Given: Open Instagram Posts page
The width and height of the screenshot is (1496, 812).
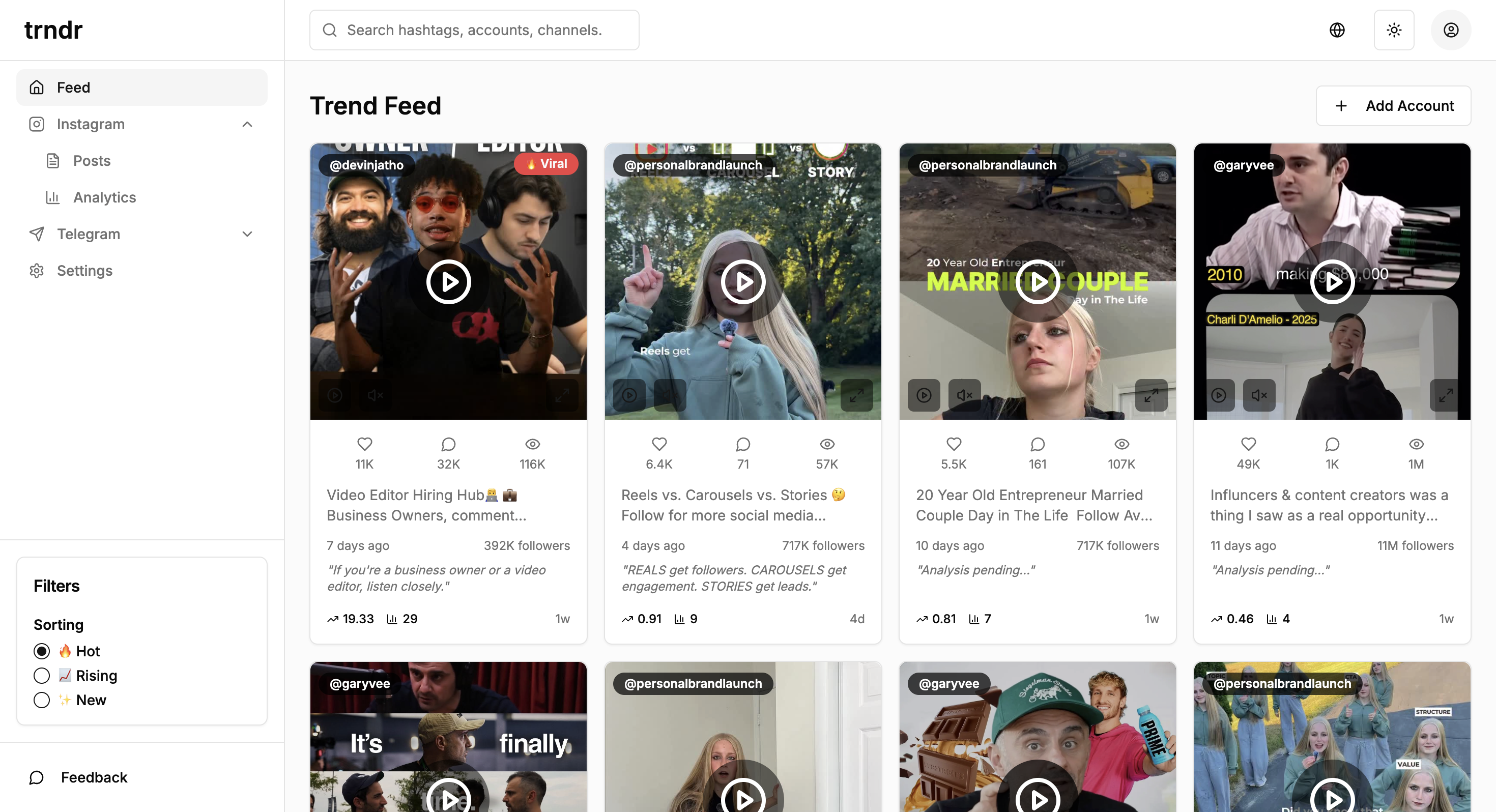Looking at the screenshot, I should coord(92,160).
